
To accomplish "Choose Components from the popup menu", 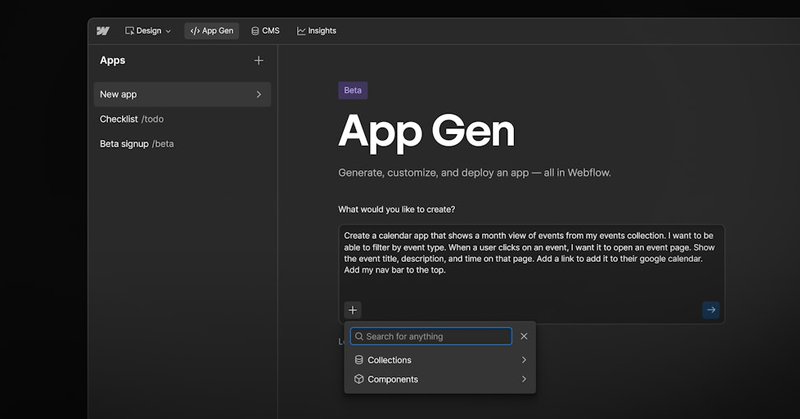I will click(x=440, y=379).
